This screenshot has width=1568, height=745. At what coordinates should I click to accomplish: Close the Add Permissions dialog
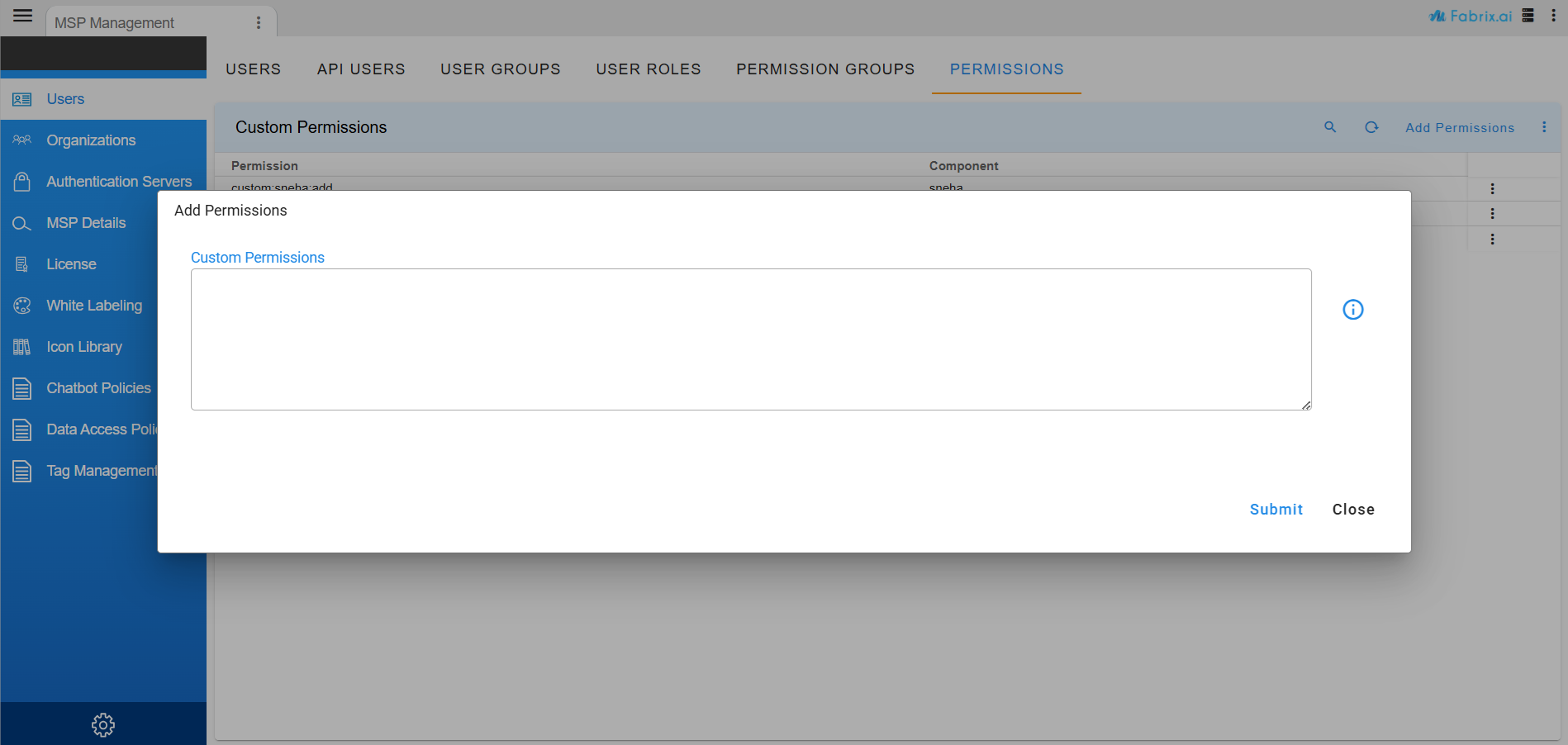coord(1352,509)
